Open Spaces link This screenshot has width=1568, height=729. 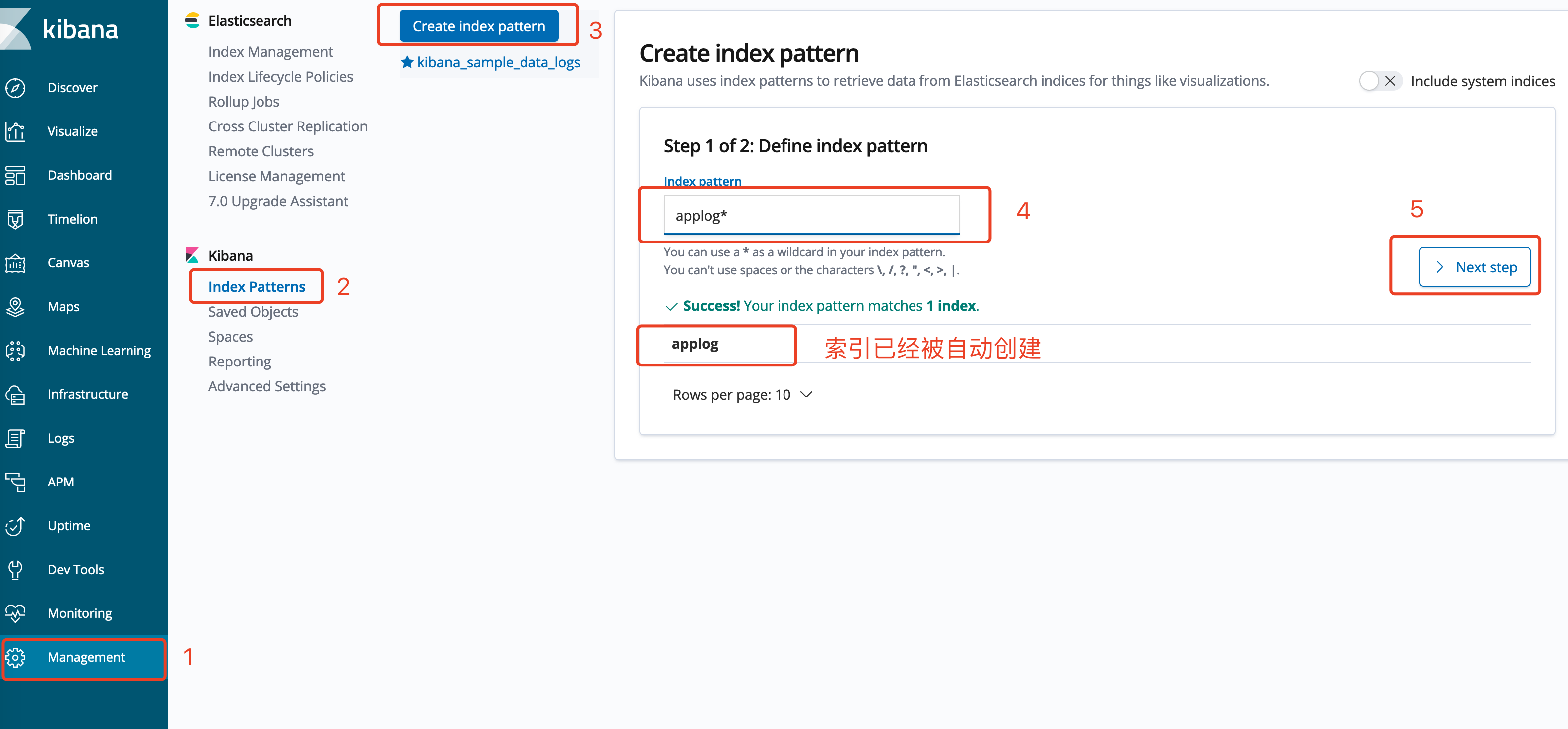pyautogui.click(x=230, y=337)
